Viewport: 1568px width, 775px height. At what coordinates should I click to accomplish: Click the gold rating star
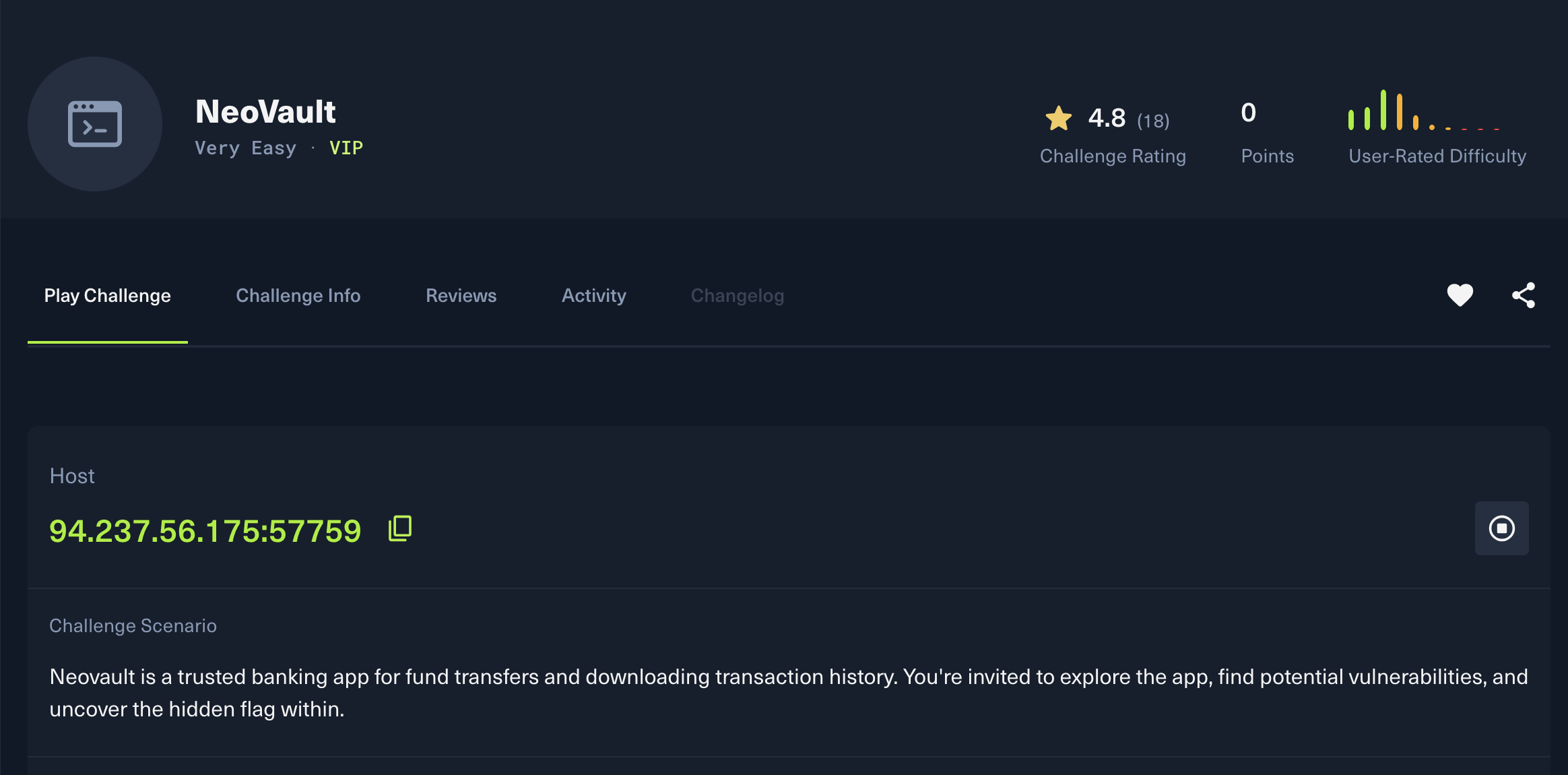pyautogui.click(x=1059, y=119)
